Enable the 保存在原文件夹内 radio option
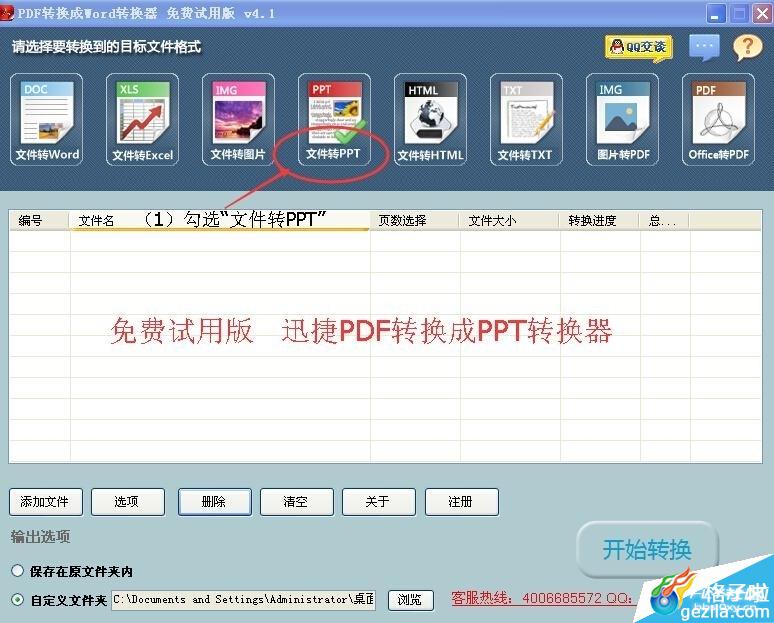This screenshot has width=774, height=623. click(18, 571)
